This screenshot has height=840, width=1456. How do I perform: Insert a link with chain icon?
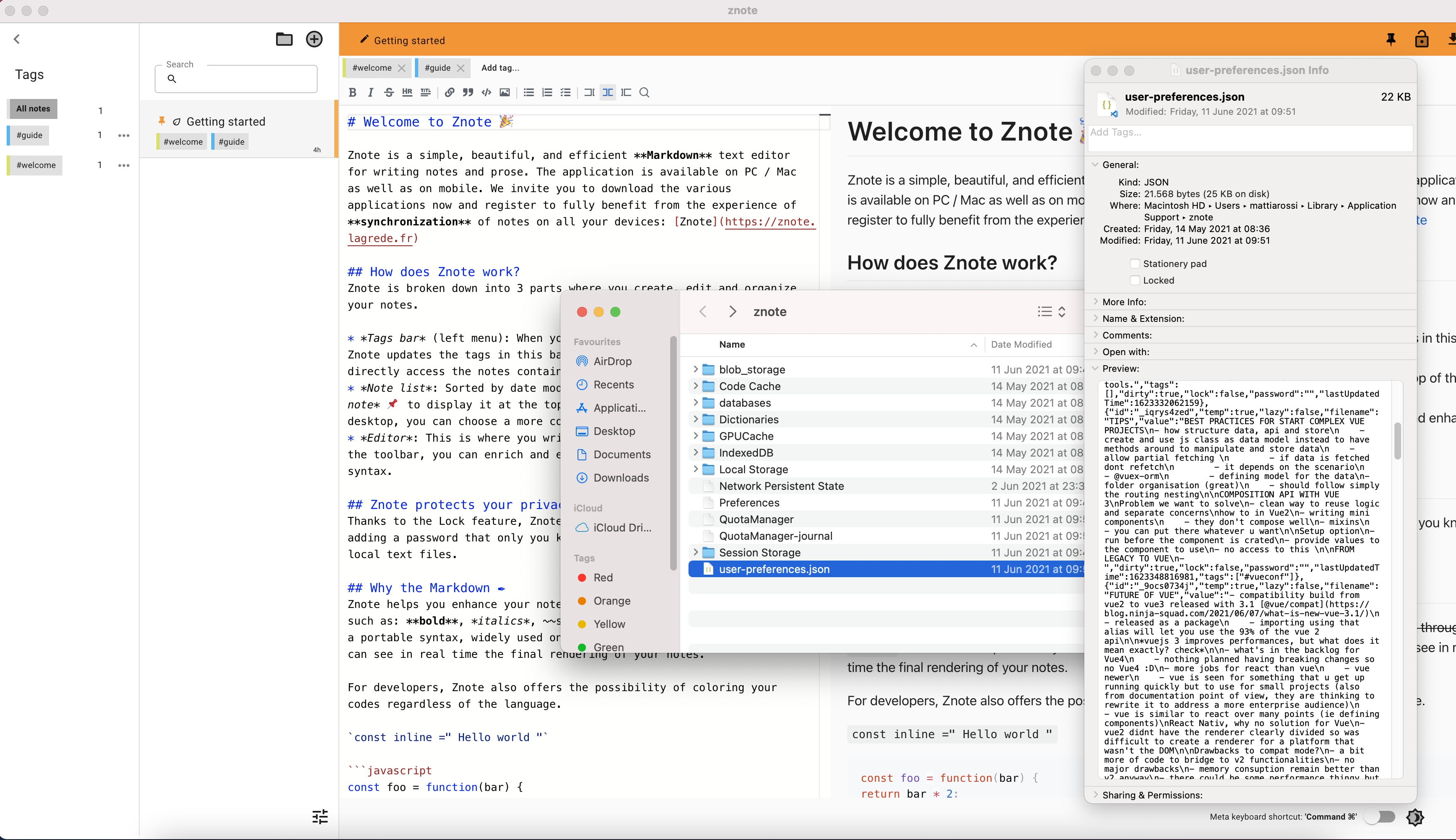pos(449,92)
